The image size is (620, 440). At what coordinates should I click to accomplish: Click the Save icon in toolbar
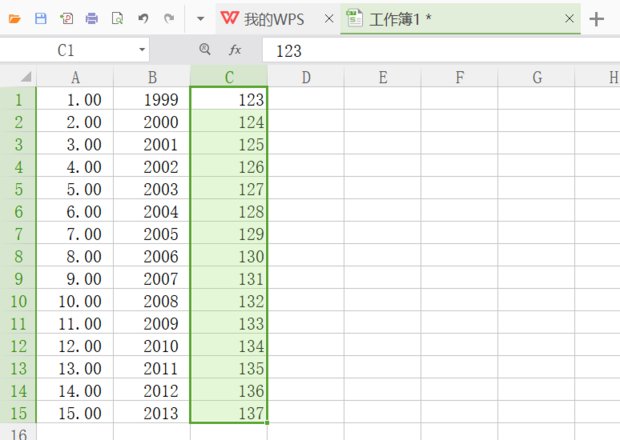(x=41, y=18)
